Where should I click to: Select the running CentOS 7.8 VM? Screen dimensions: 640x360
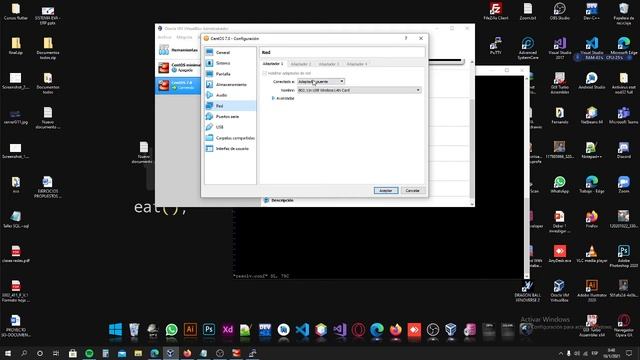(178, 85)
